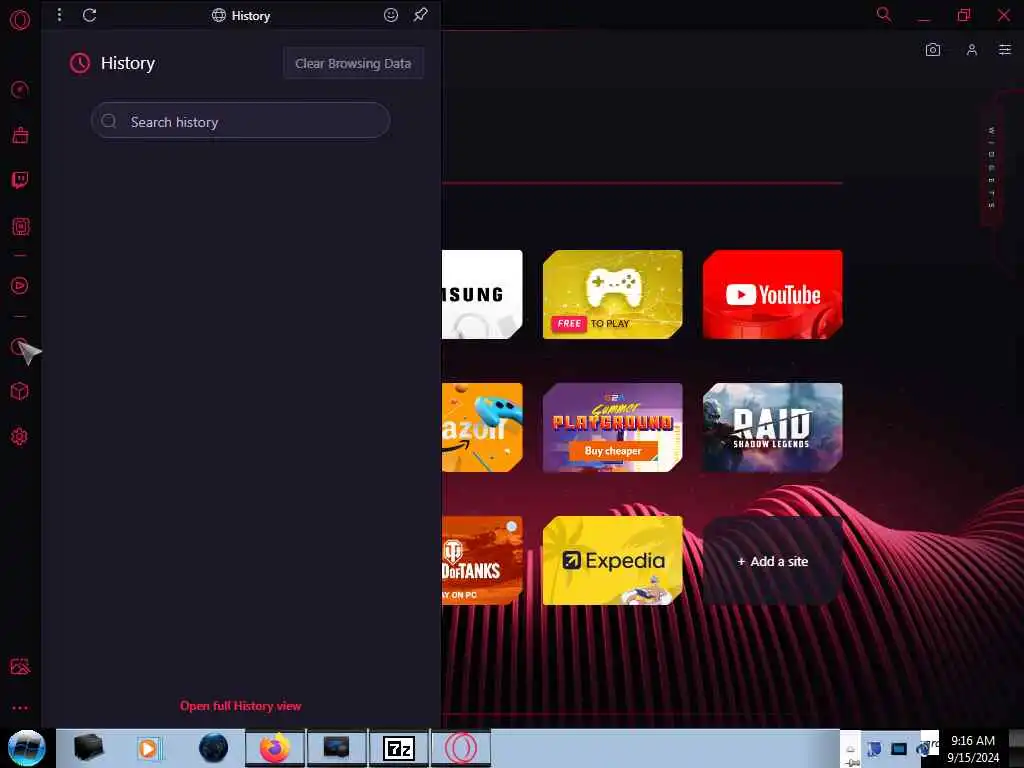Image resolution: width=1024 pixels, height=768 pixels.
Task: Click Clear Browsing Data button
Action: point(353,63)
